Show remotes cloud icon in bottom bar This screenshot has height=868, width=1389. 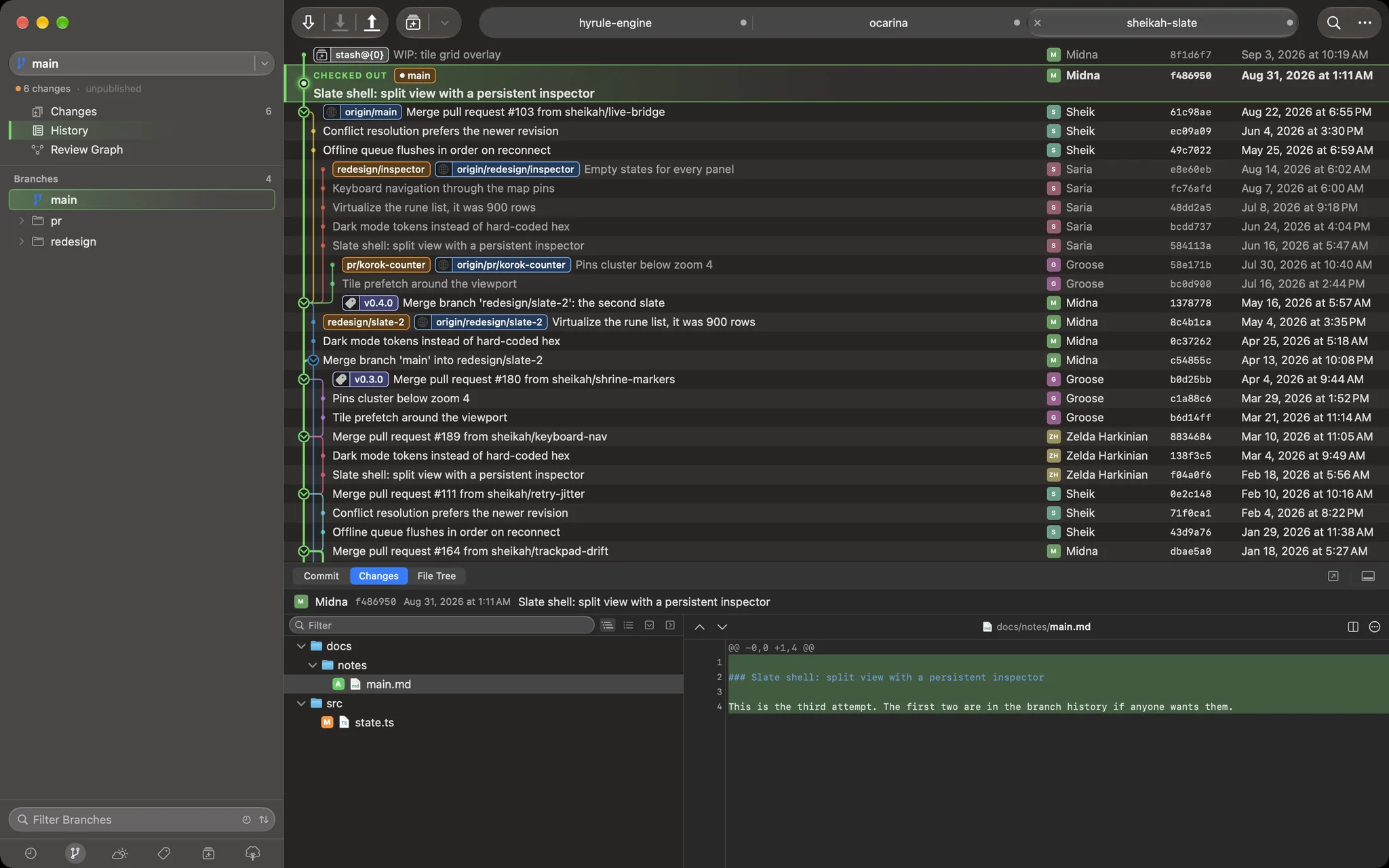click(119, 853)
